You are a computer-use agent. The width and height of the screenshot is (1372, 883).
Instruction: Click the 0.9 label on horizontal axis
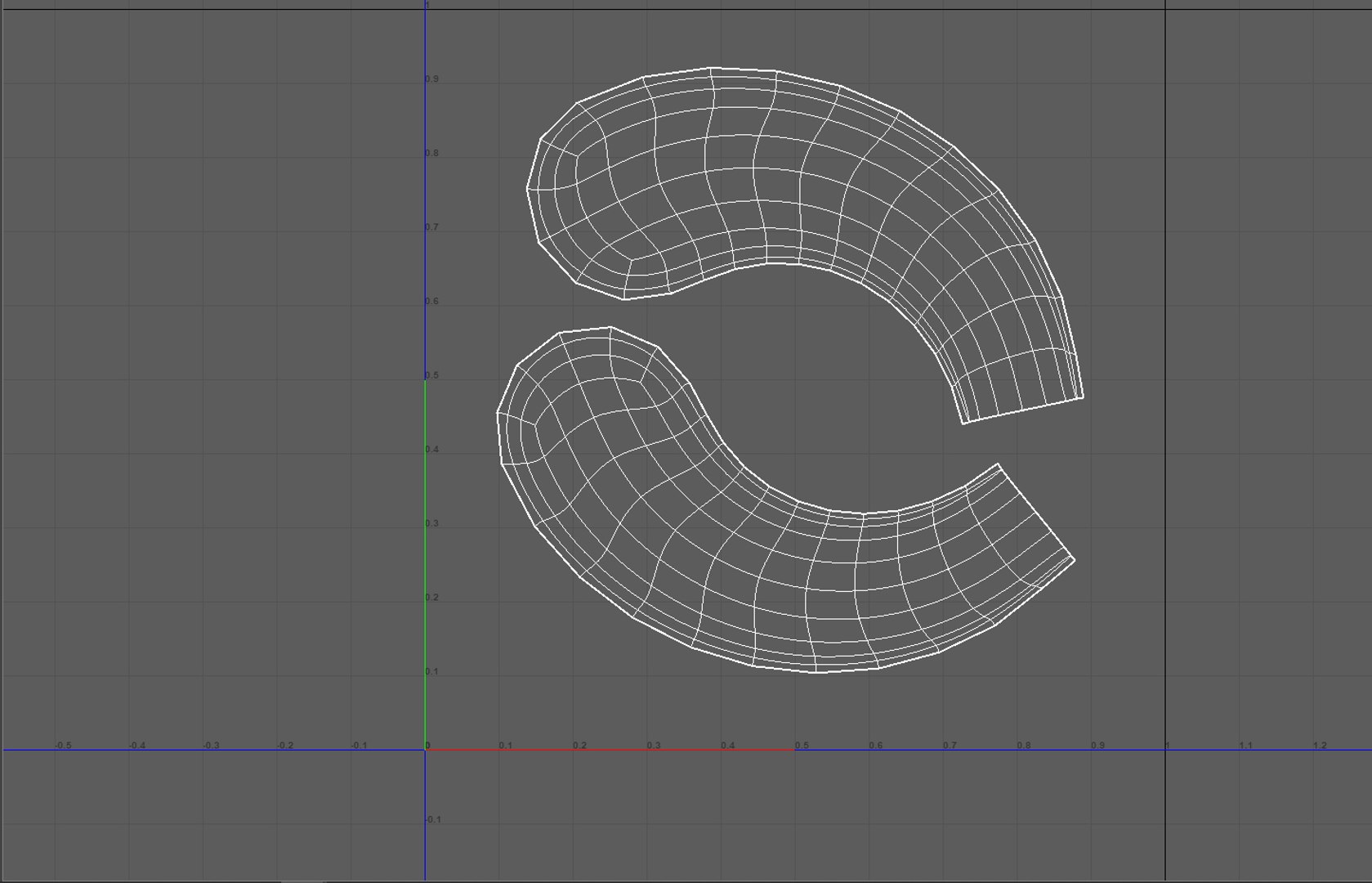point(1097,746)
